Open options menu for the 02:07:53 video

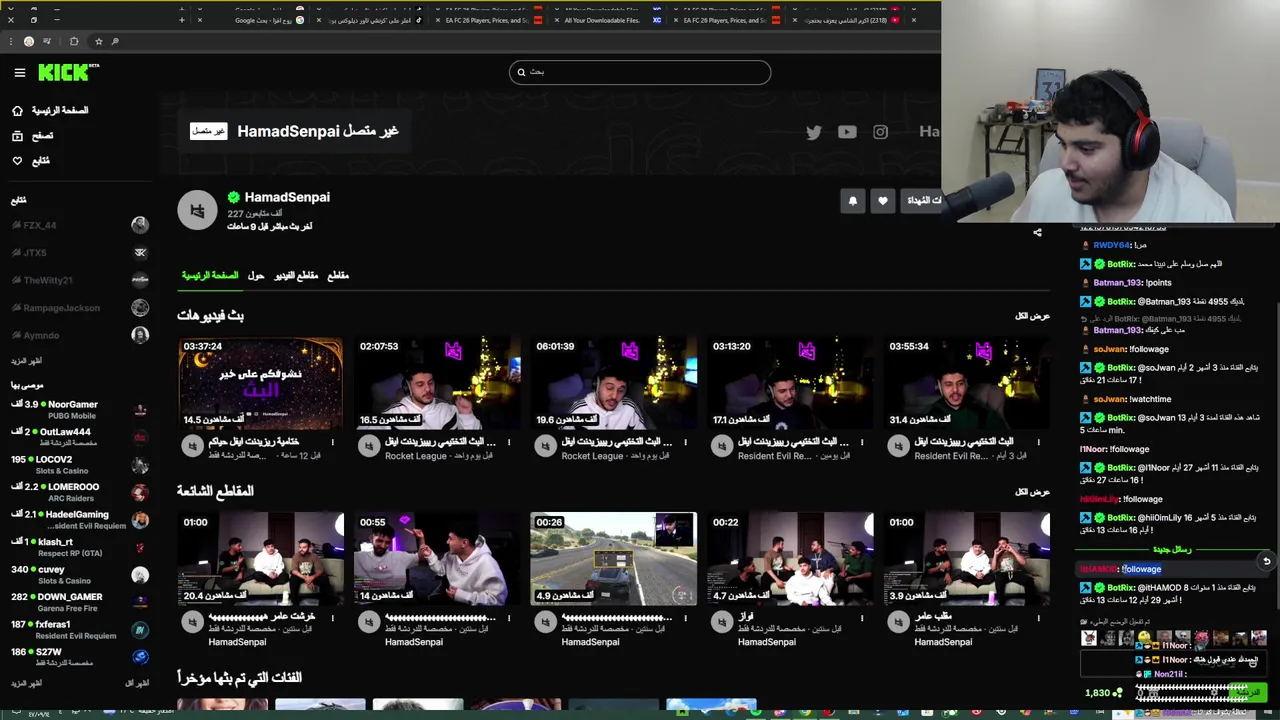[x=508, y=442]
